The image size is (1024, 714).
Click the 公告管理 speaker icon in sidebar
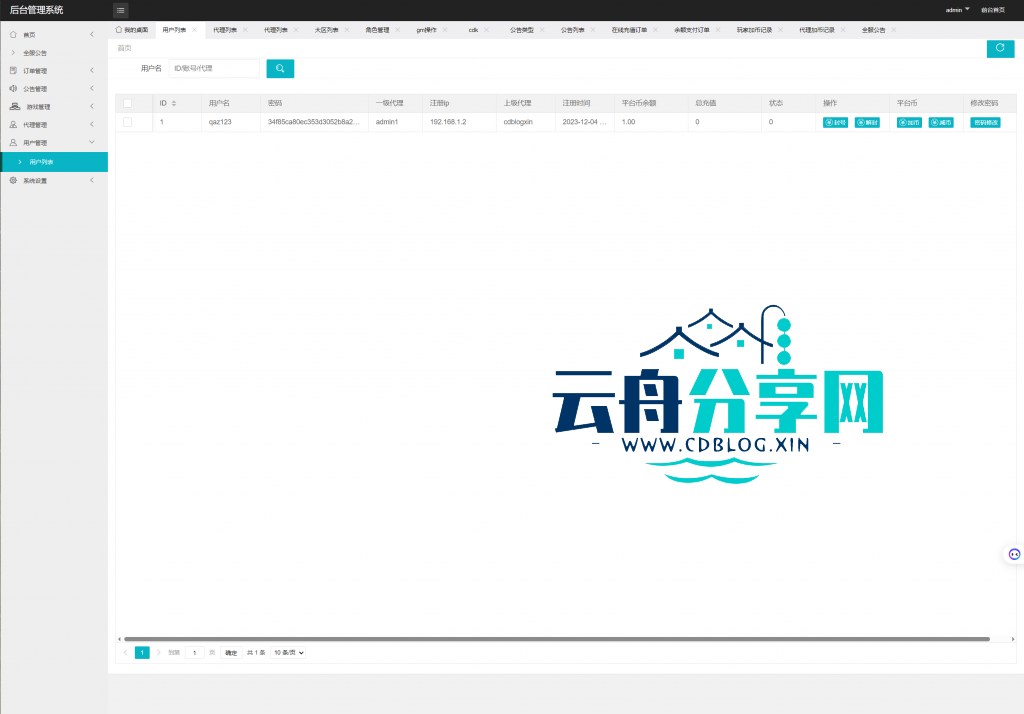[x=13, y=88]
